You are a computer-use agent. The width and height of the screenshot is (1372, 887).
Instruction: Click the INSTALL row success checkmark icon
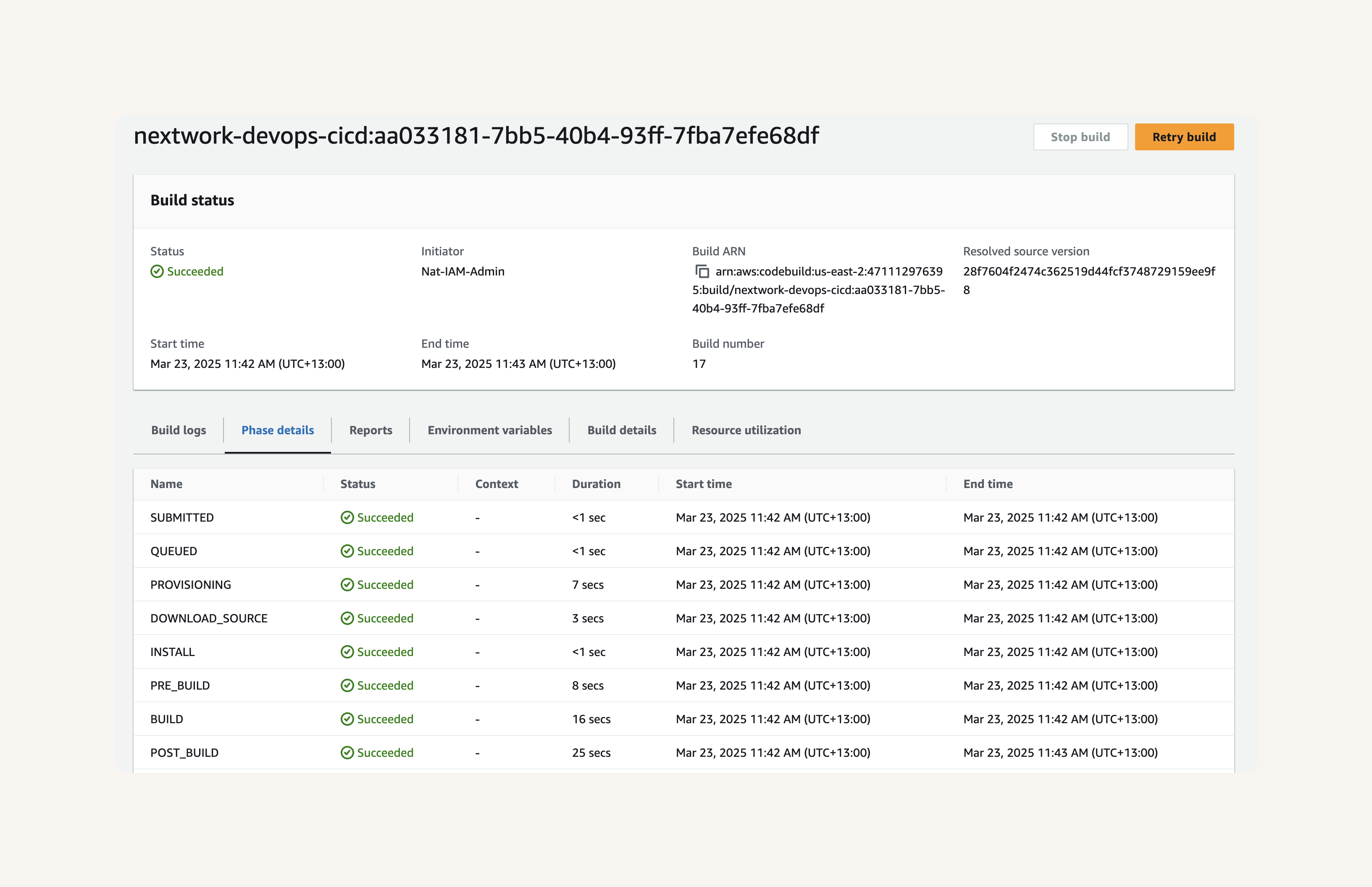point(347,652)
